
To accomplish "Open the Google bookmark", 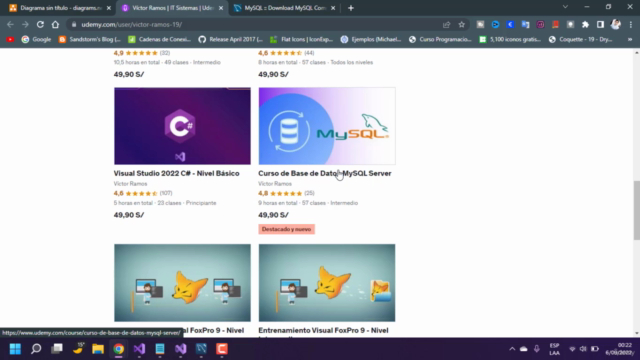I will pos(36,39).
